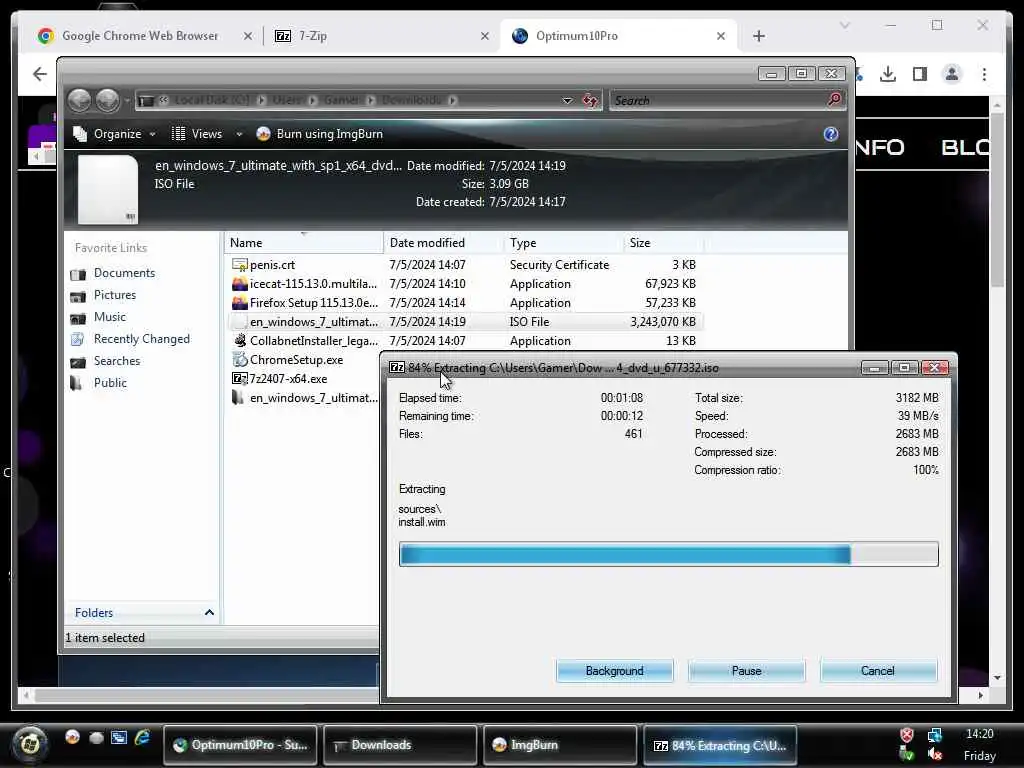Click the browser back arrow
Image resolution: width=1024 pixels, height=768 pixels.
[x=40, y=74]
